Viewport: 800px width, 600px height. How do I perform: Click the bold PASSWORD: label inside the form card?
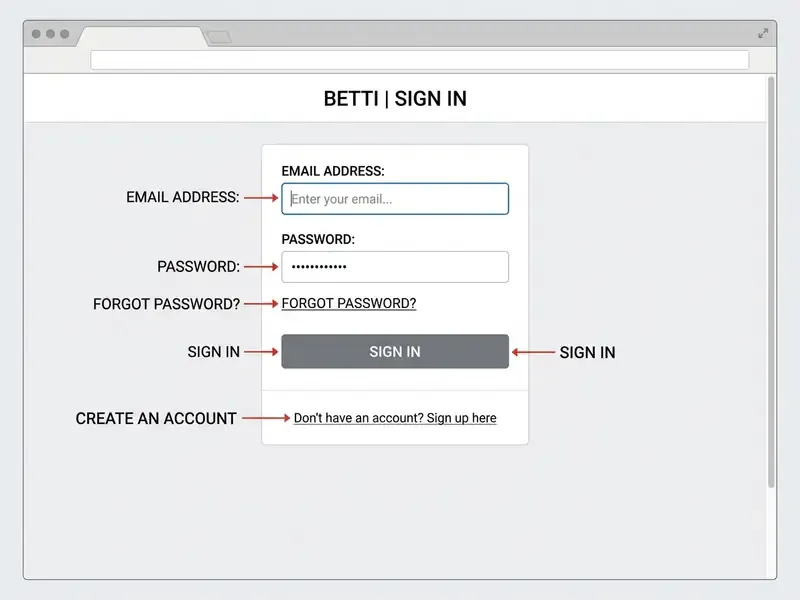coord(318,239)
